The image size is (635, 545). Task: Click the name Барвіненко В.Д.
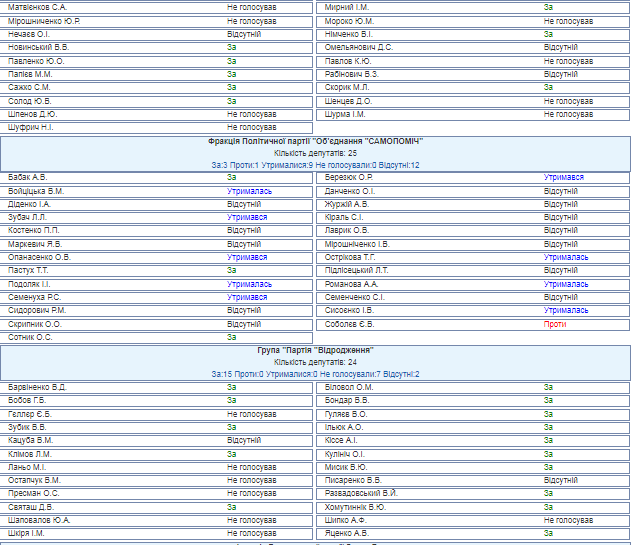point(37,386)
